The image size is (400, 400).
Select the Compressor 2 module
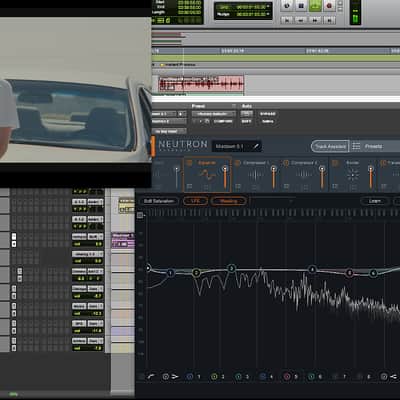[304, 174]
